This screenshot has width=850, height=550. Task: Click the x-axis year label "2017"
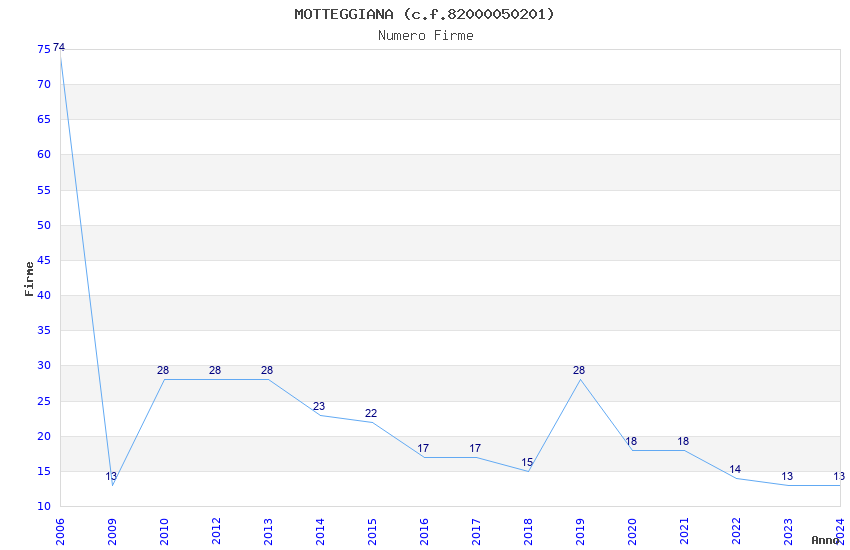click(476, 532)
